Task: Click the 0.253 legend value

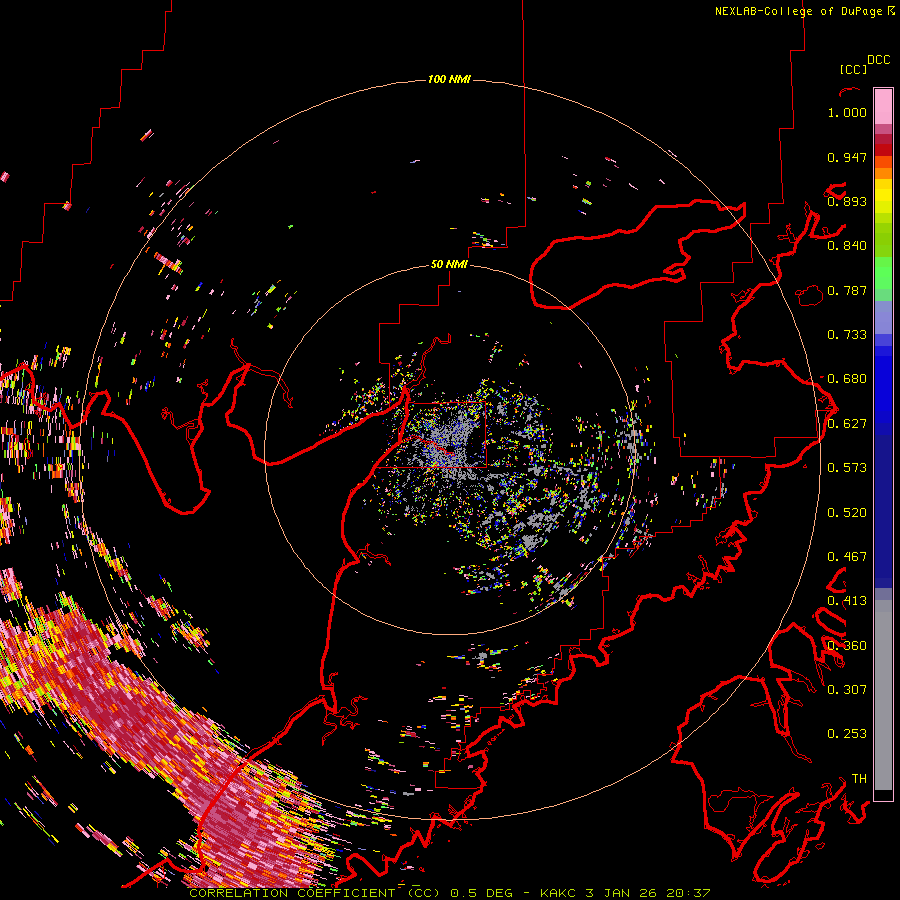Action: (x=847, y=734)
